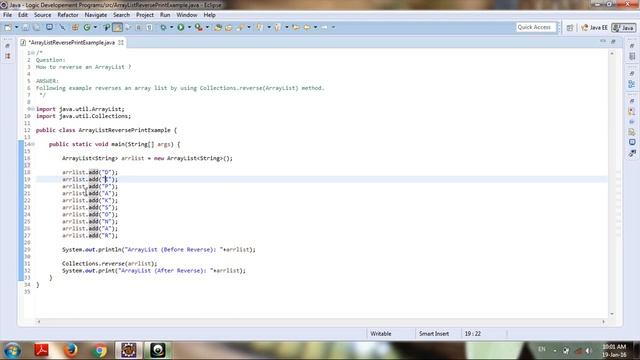Viewport: 640px width, 360px height.
Task: Click the Open Perspective icon
Action: click(570, 28)
